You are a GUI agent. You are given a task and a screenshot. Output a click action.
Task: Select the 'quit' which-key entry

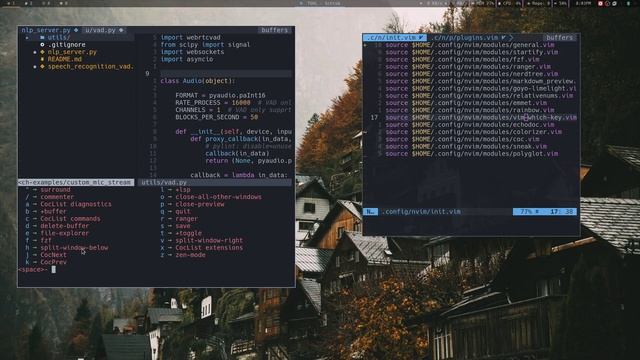(x=183, y=211)
